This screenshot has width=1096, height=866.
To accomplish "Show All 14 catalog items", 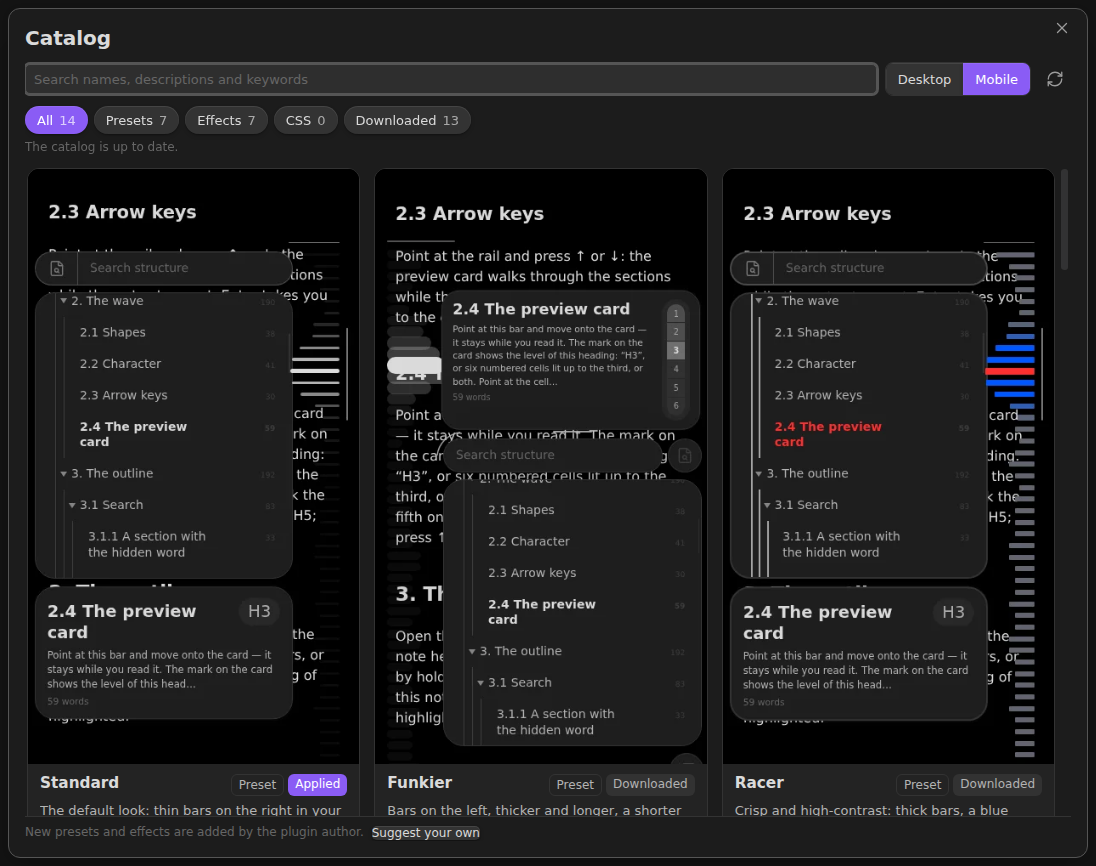I will [56, 120].
